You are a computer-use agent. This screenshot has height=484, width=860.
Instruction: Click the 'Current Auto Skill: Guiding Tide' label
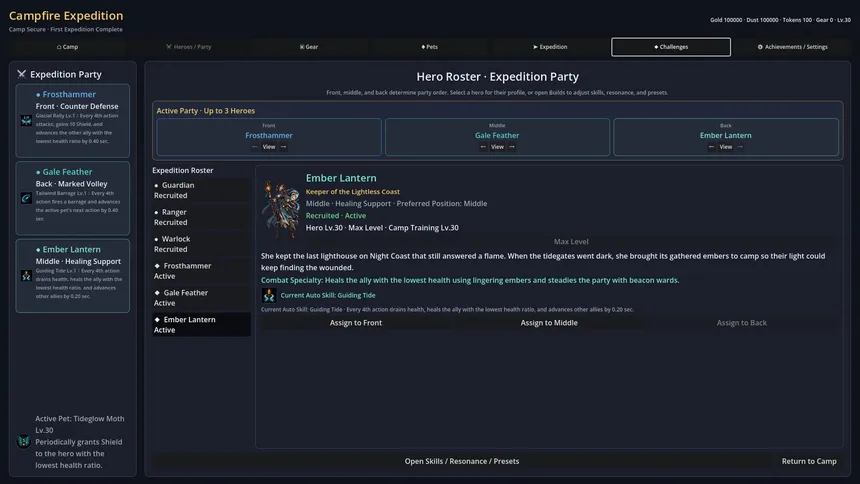pos(328,295)
